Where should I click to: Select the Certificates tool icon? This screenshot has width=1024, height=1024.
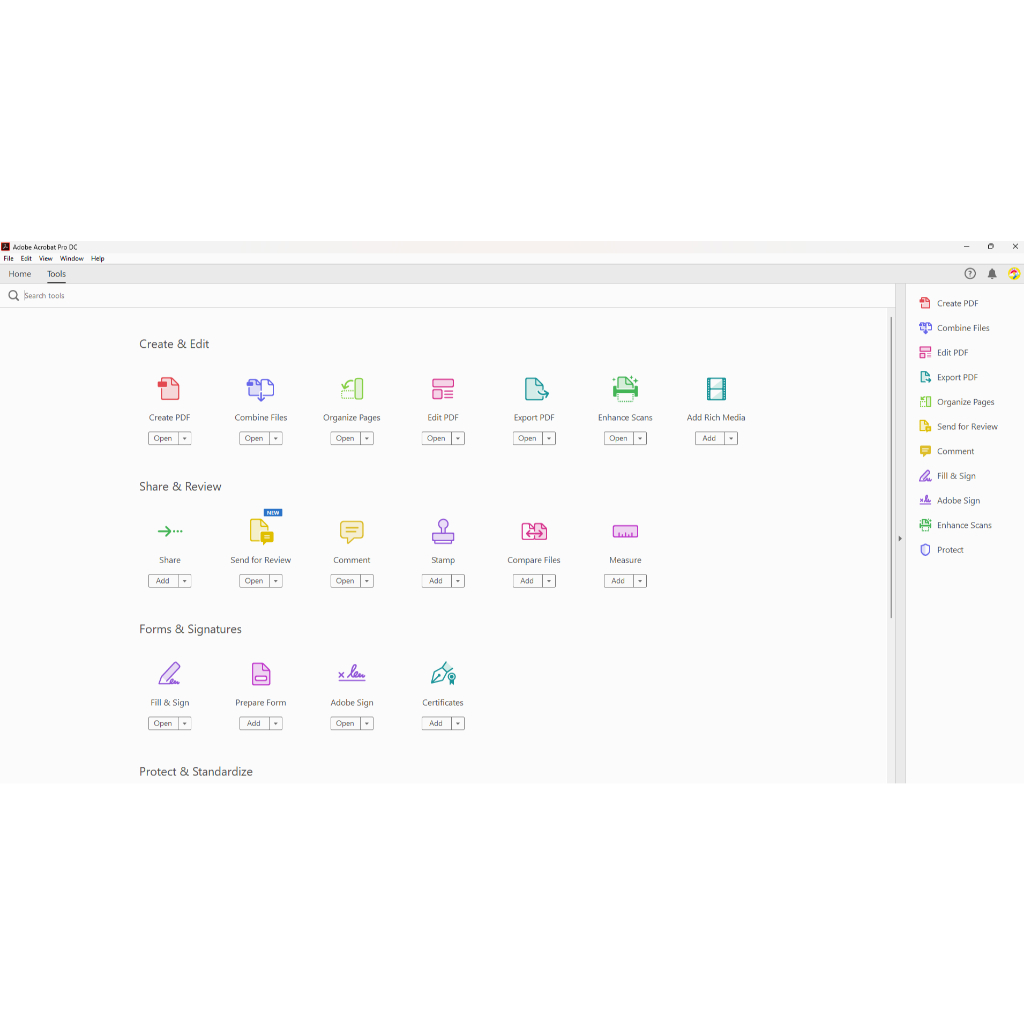443,673
